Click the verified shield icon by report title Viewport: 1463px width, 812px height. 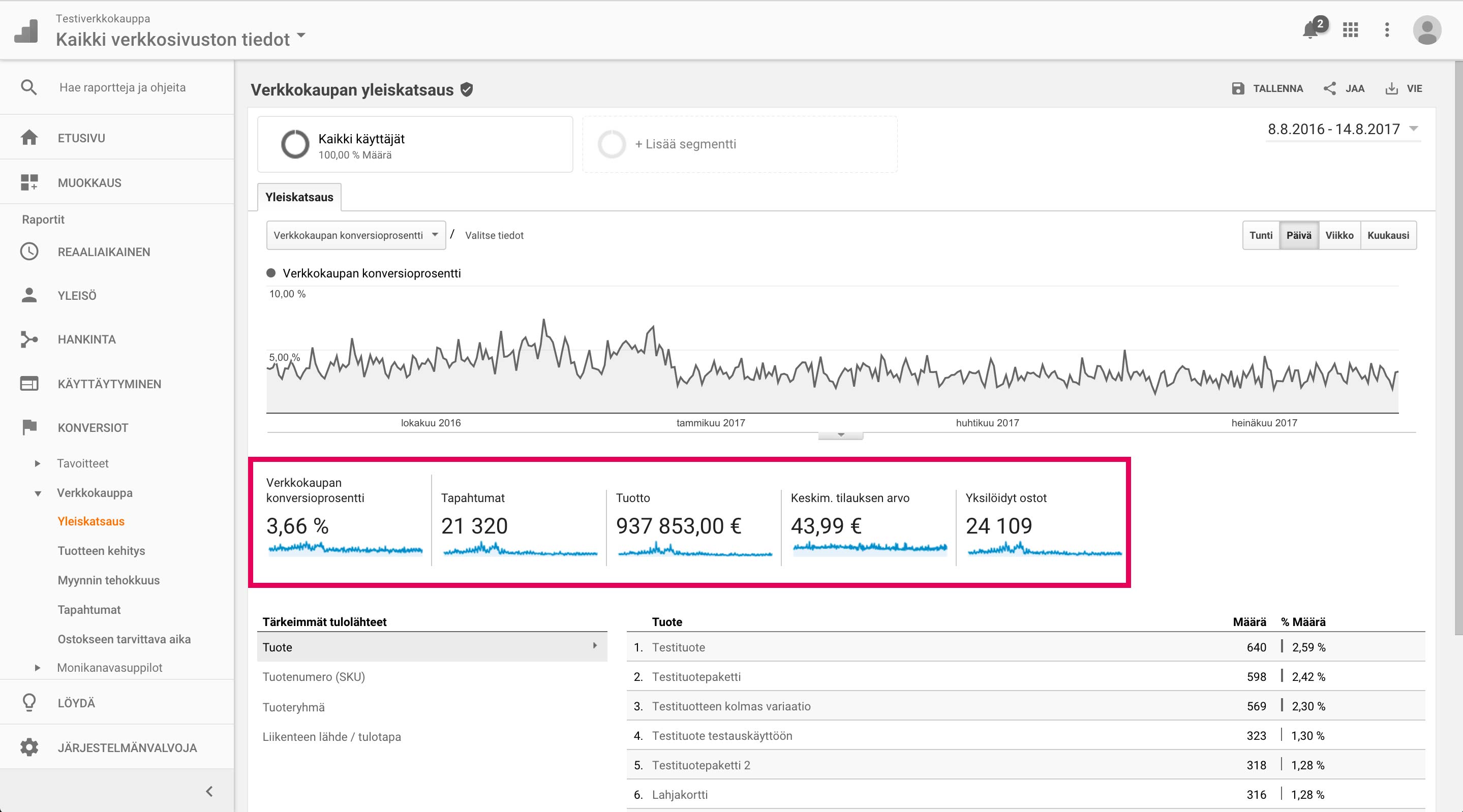point(467,90)
